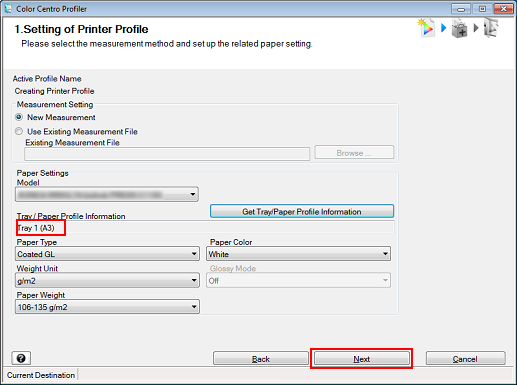This screenshot has width=517, height=385.
Task: Click the colorful profile creation step icon
Action: 426,28
